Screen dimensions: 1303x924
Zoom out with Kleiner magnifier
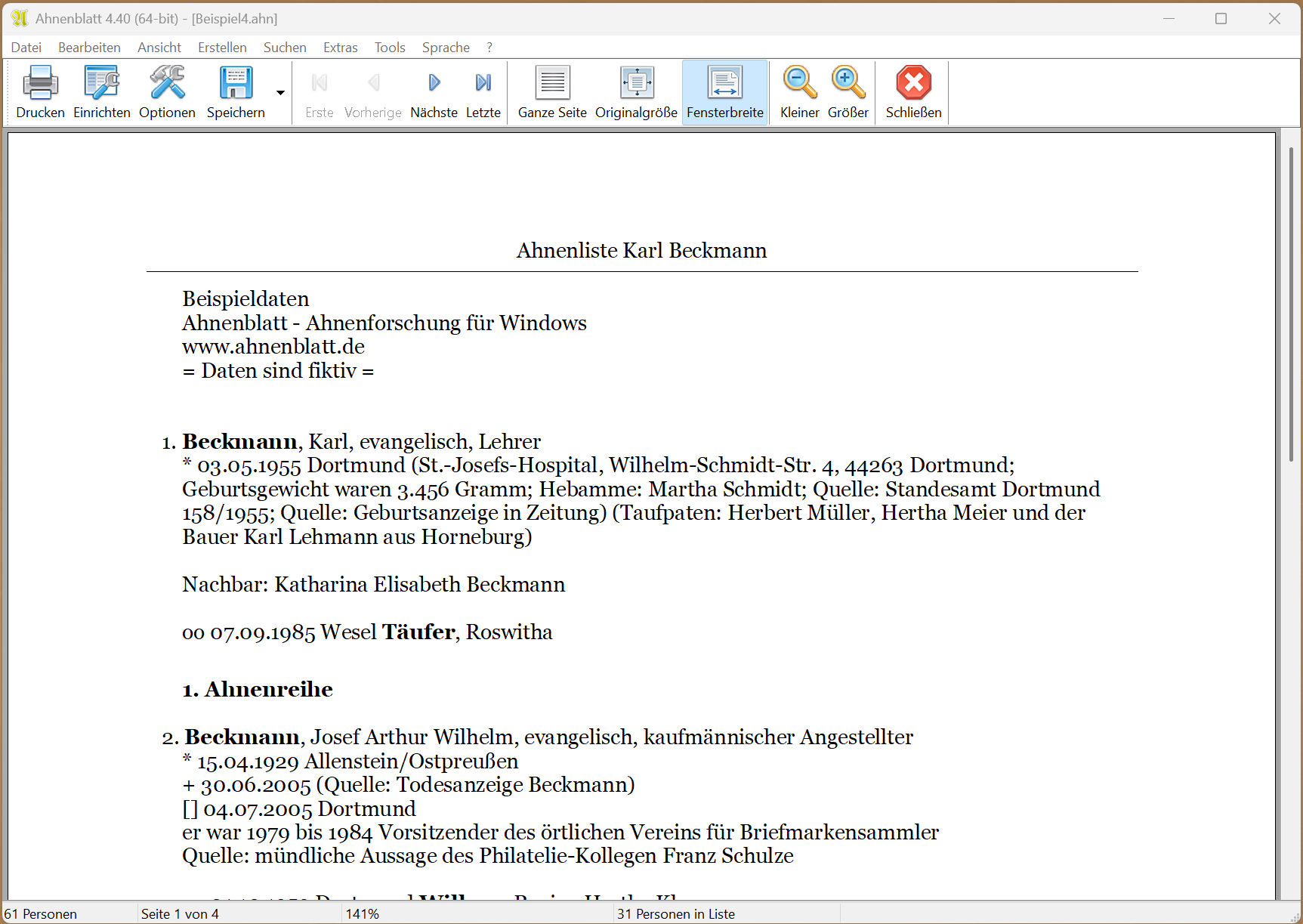(x=799, y=84)
